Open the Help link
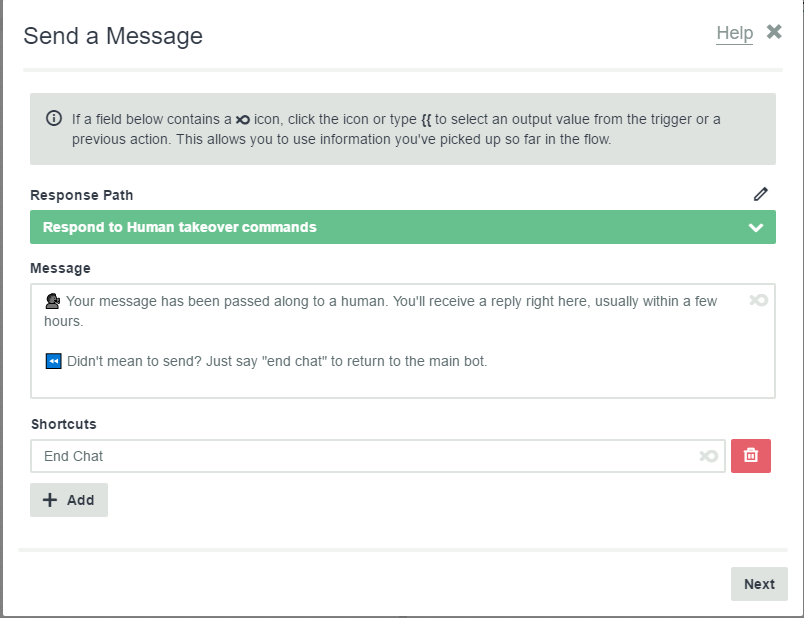Screen dimensions: 804x618 (x=734, y=33)
